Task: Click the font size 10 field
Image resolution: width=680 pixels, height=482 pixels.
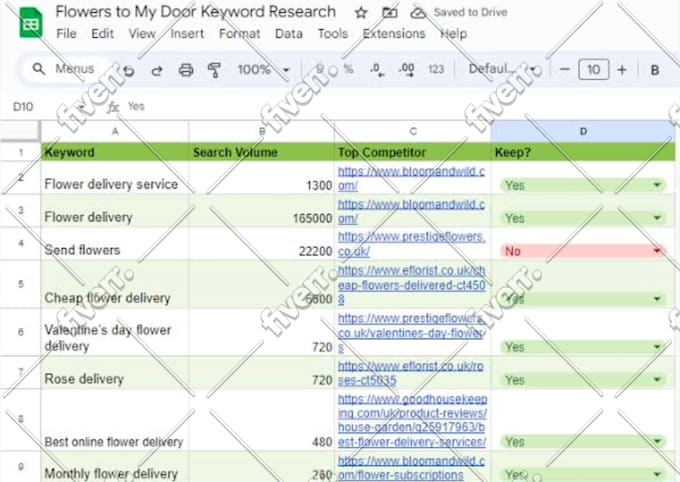Action: (x=593, y=69)
